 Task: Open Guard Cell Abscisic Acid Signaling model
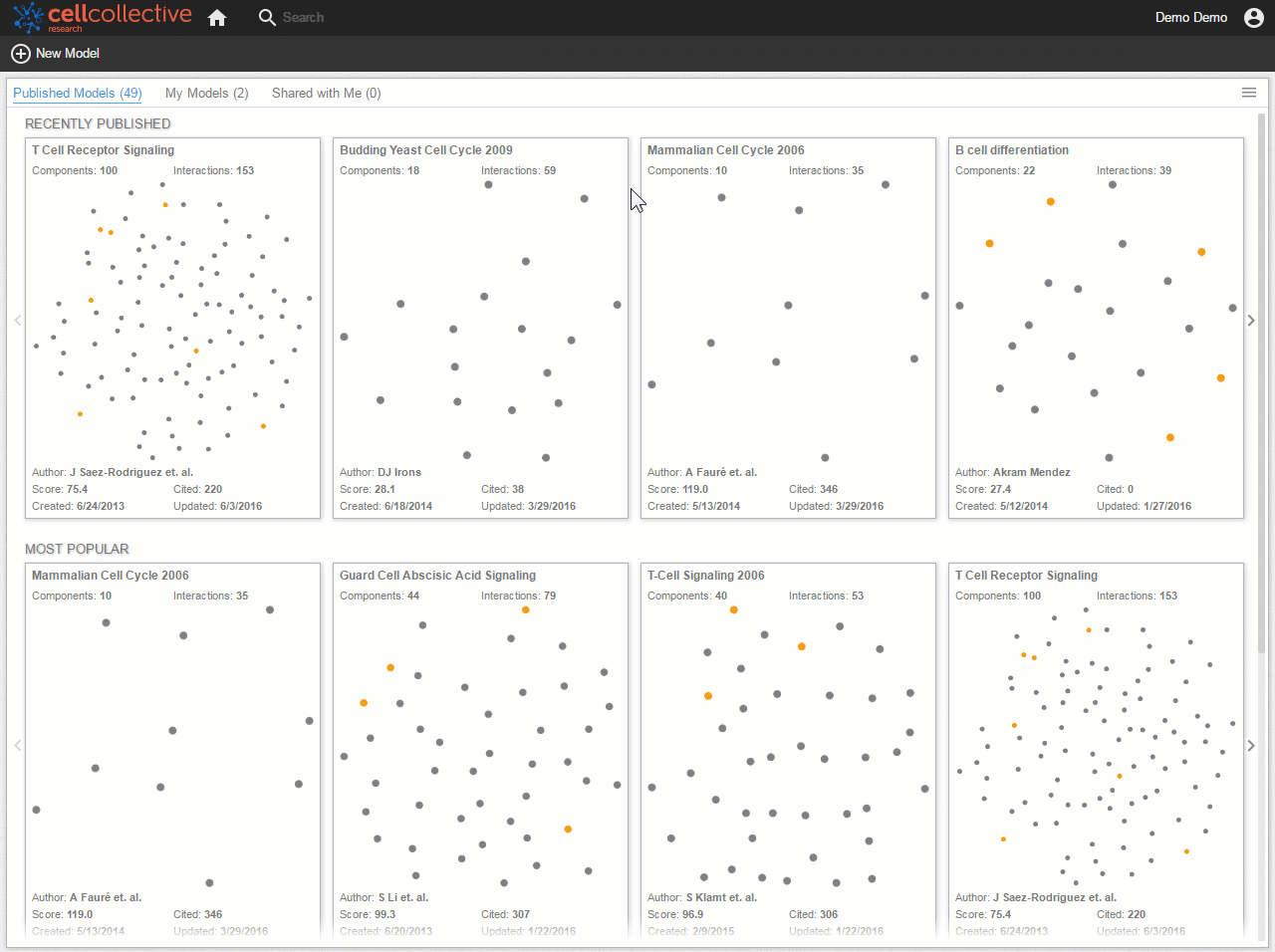(480, 750)
